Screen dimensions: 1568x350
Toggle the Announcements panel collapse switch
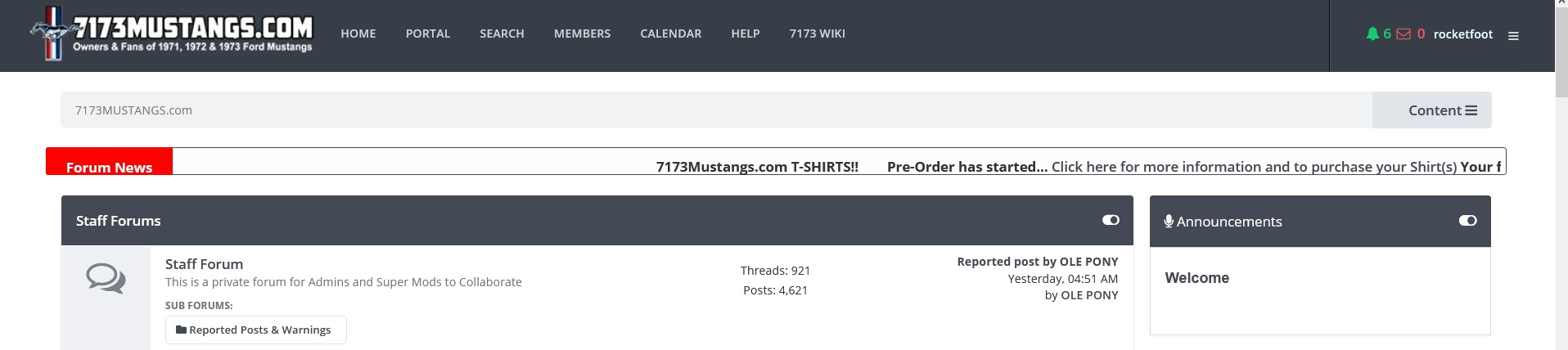click(x=1467, y=220)
